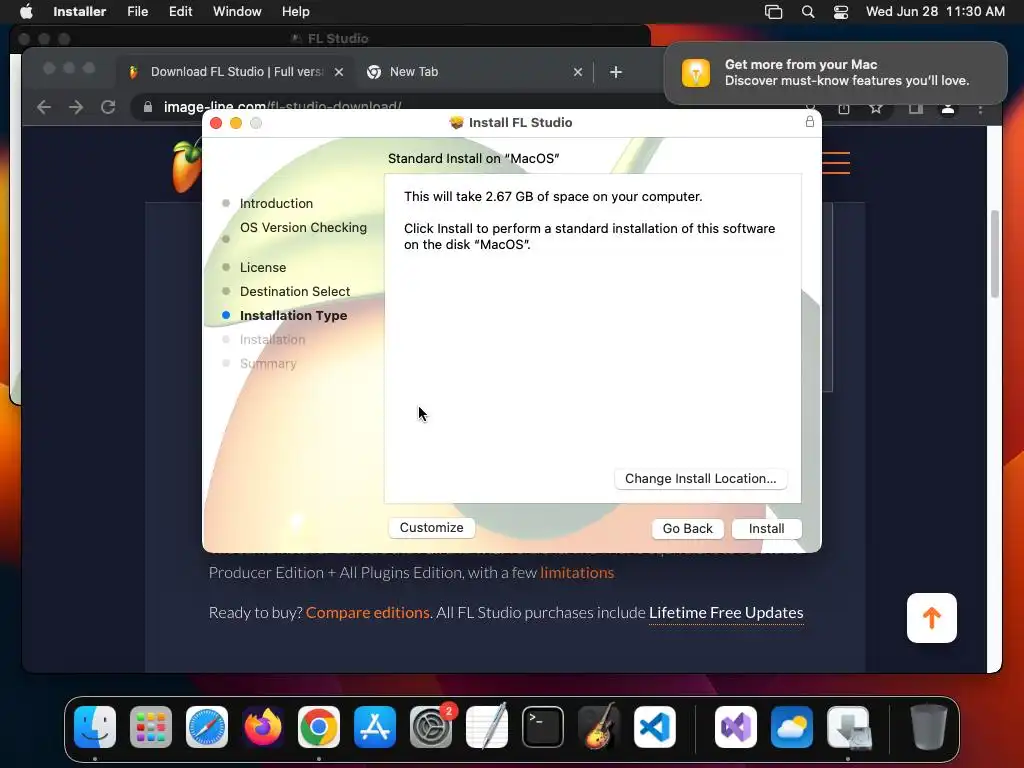The width and height of the screenshot is (1024, 768).
Task: Open the Installer menu
Action: pyautogui.click(x=79, y=11)
